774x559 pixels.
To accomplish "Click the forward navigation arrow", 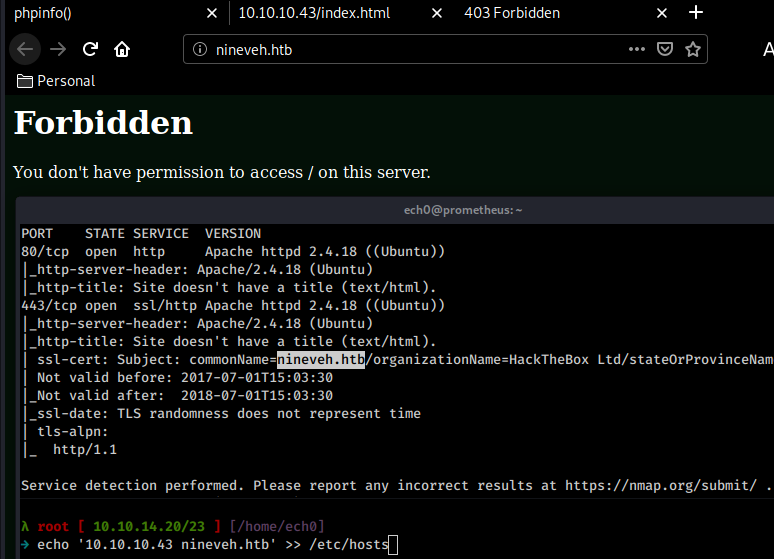I will [x=58, y=49].
